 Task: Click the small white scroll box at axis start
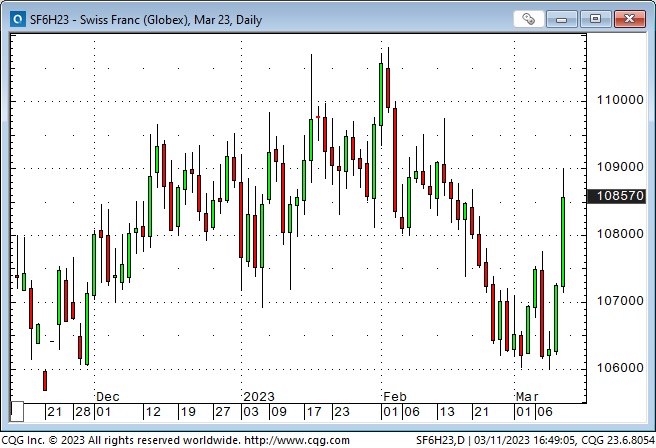[17, 412]
